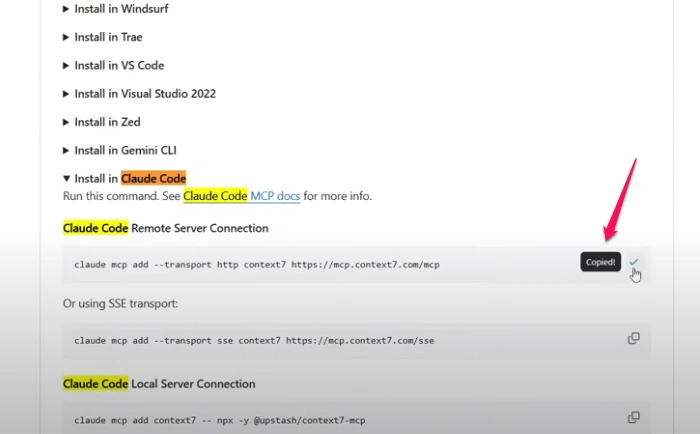
Task: Expand the Install in Zed section
Action: click(x=101, y=122)
